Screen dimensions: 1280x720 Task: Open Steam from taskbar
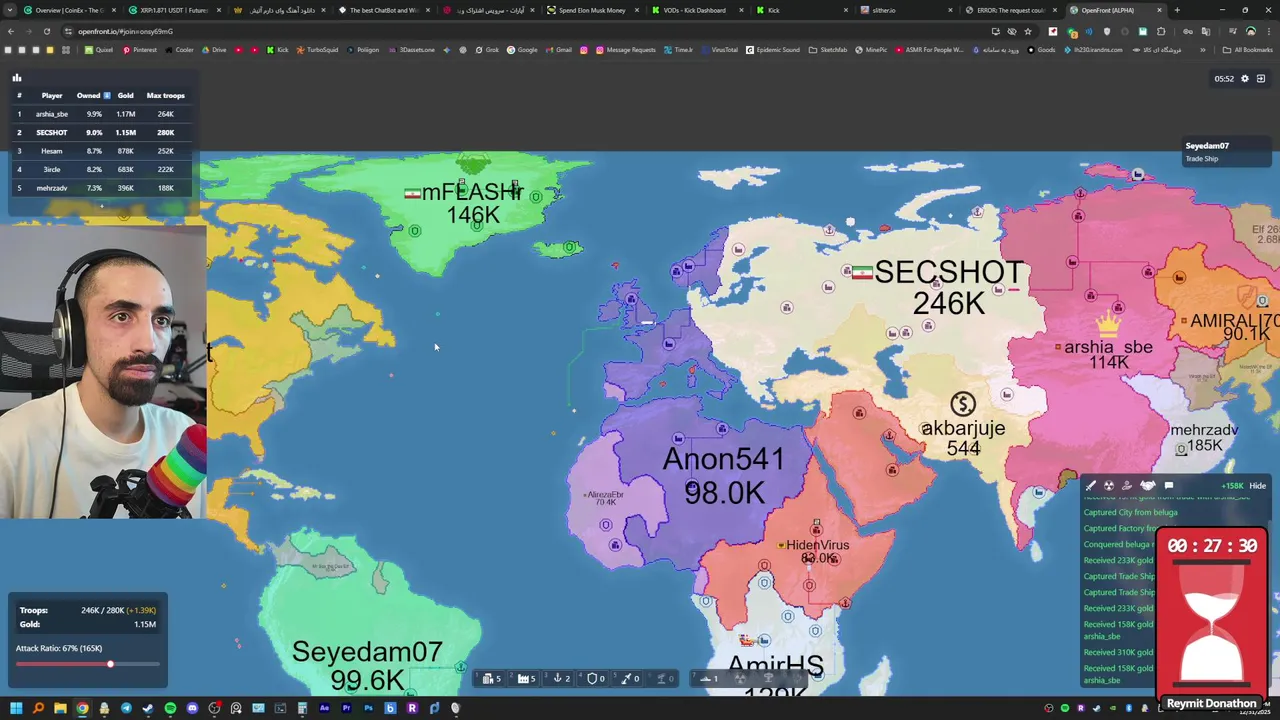click(148, 709)
